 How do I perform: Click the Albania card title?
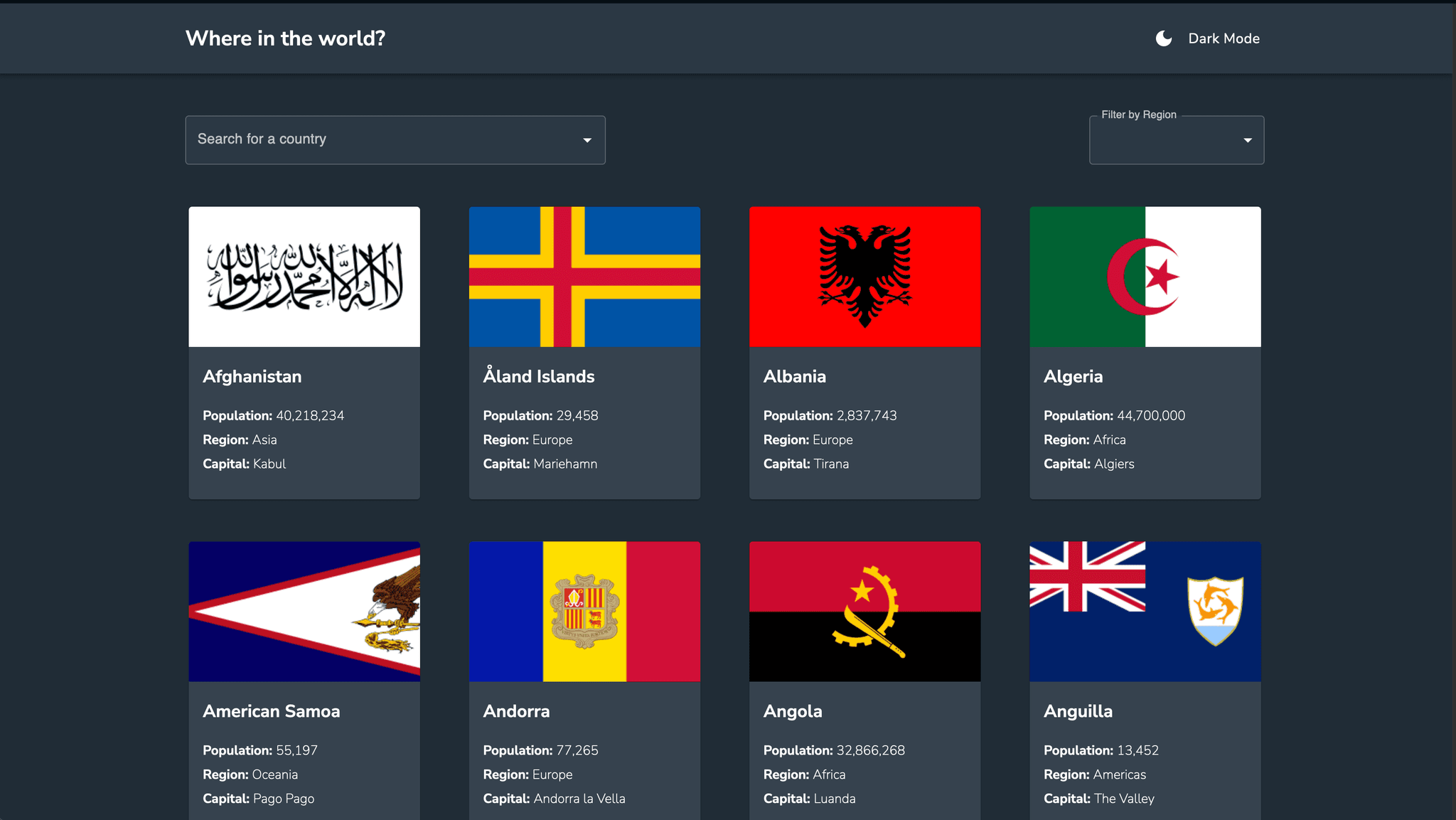pos(794,376)
